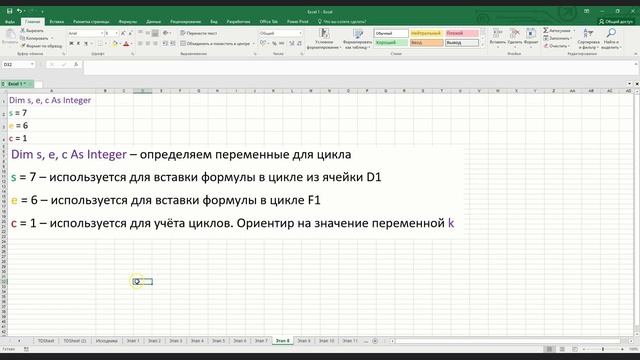Click the Save icon in the quick access toolbar
This screenshot has width=640, height=360.
9,11
